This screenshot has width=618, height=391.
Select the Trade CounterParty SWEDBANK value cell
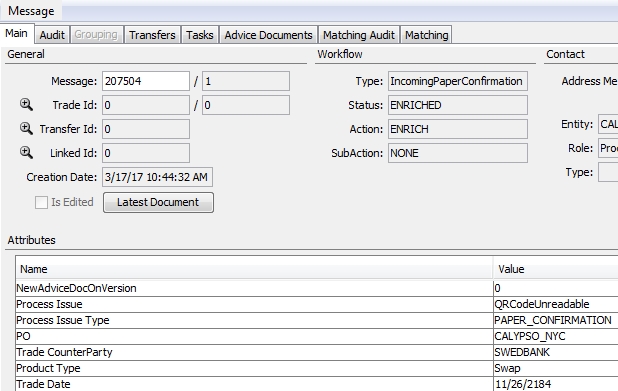pyautogui.click(x=556, y=352)
